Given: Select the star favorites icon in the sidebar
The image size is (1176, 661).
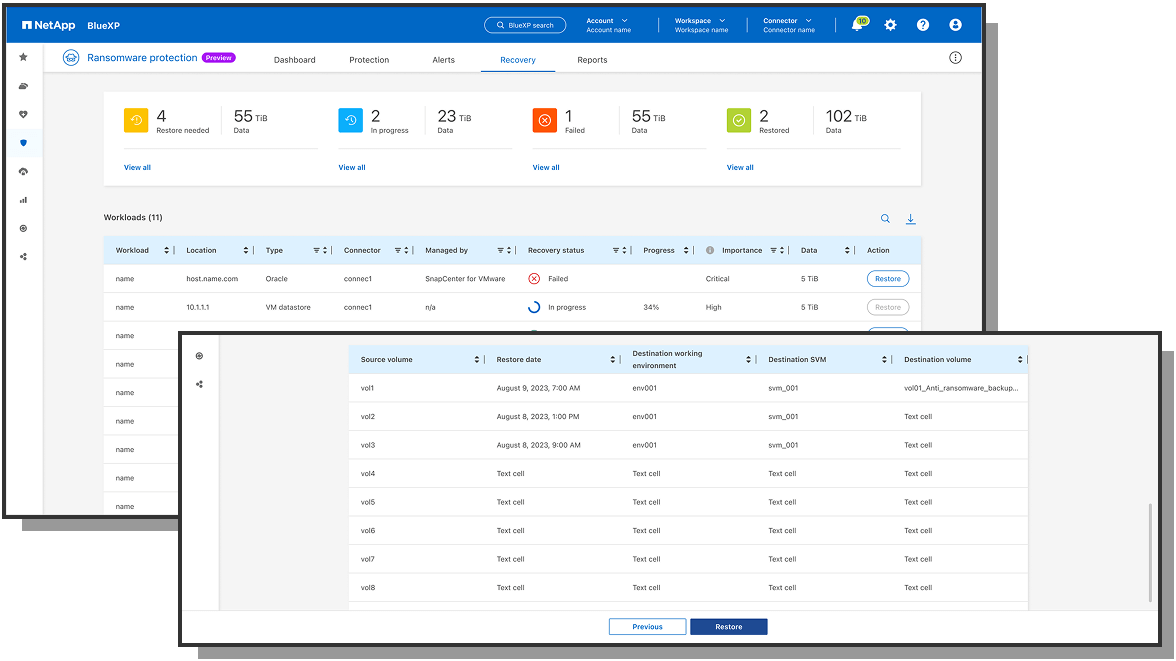Looking at the screenshot, I should pos(23,57).
